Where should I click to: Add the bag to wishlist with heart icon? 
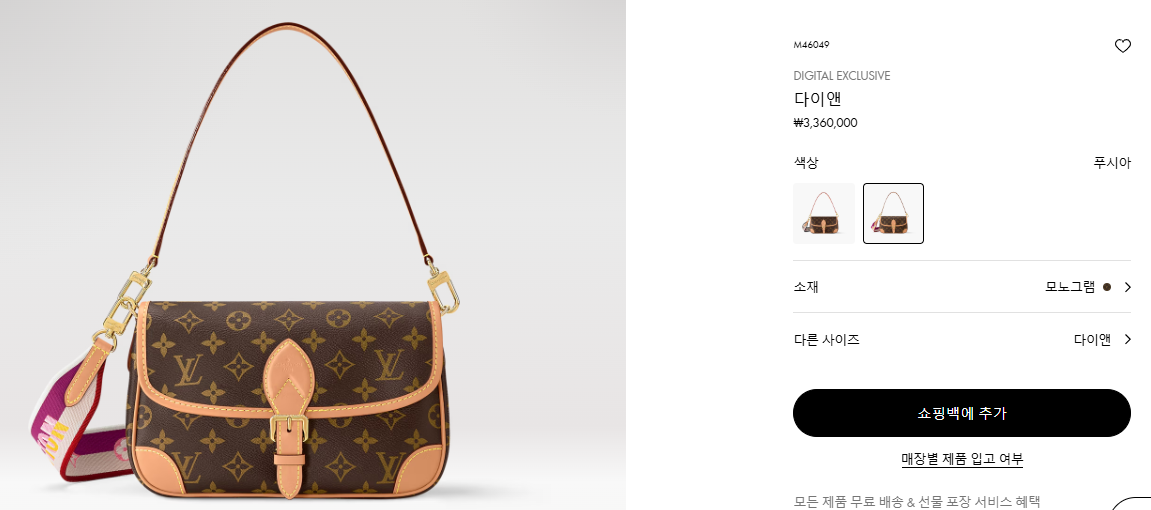(x=1122, y=46)
